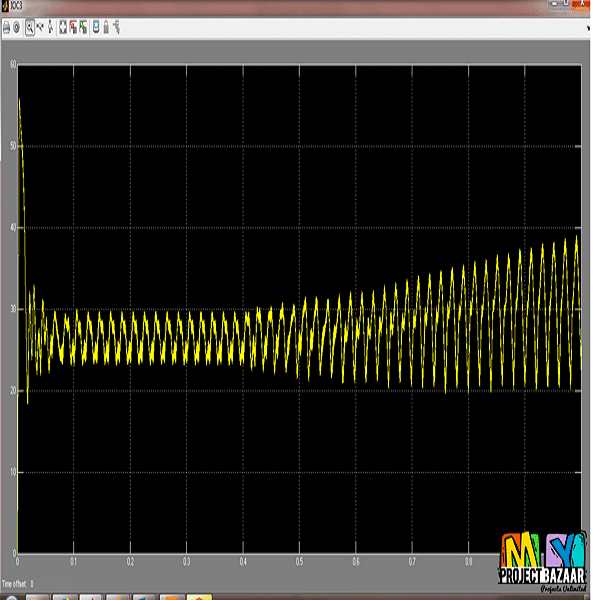
Task: Open the scope Parameters settings
Action: (16, 28)
